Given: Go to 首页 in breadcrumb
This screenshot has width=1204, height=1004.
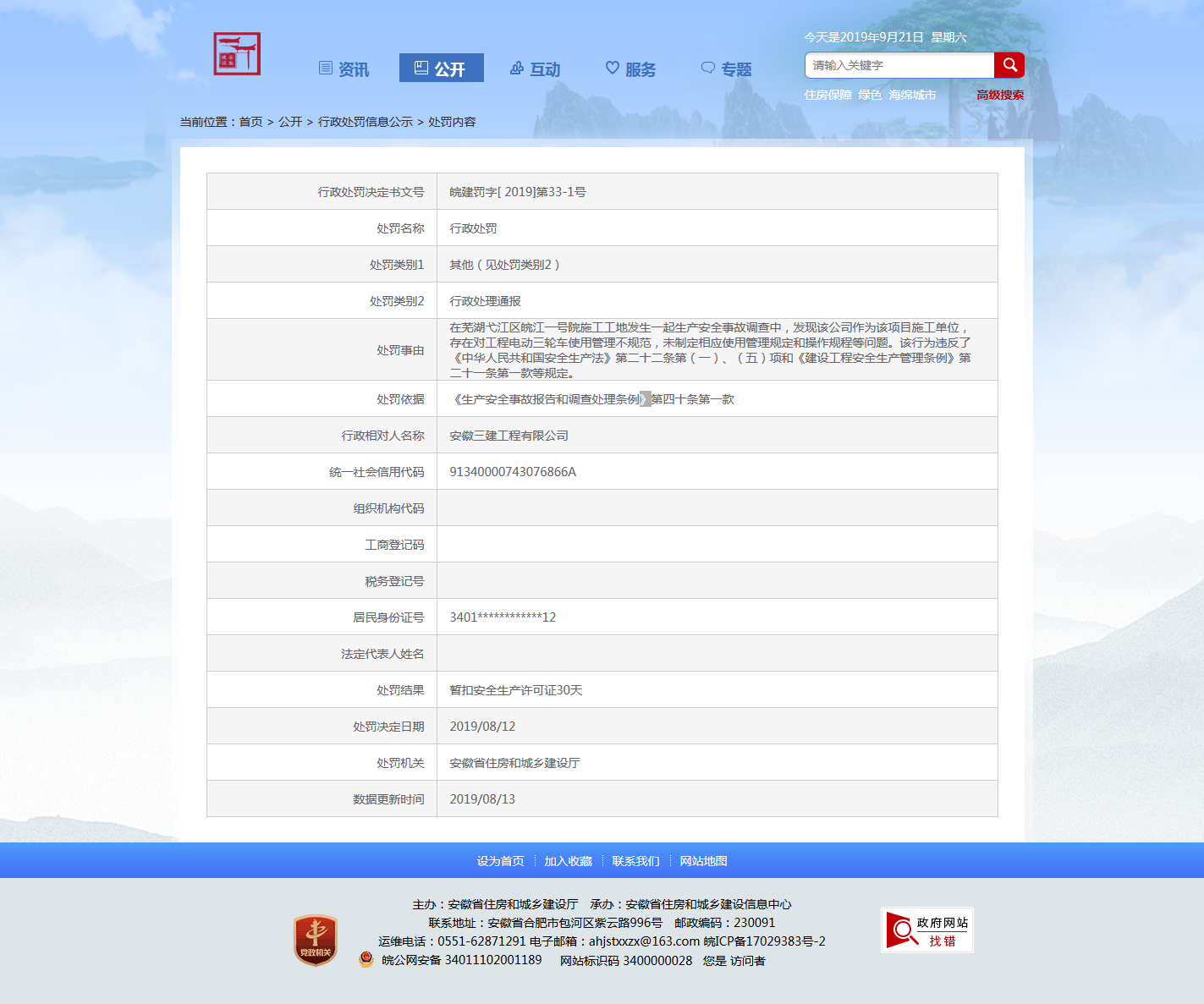Looking at the screenshot, I should pos(250,122).
